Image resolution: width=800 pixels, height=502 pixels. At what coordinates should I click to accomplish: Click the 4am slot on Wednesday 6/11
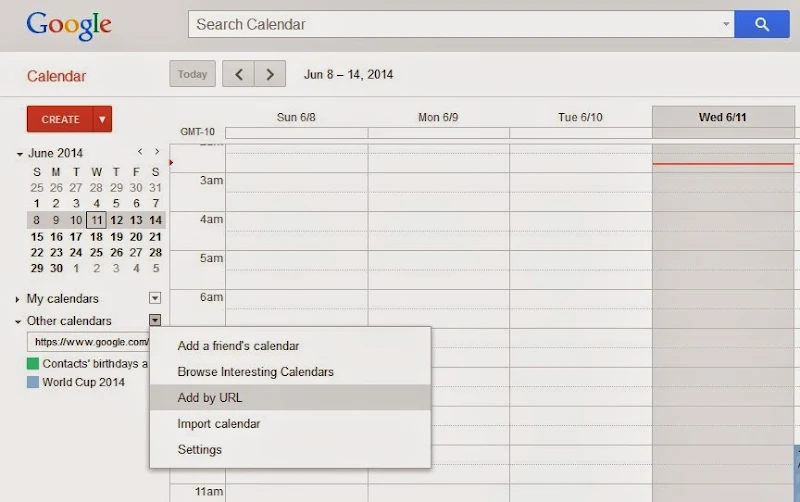click(x=723, y=231)
